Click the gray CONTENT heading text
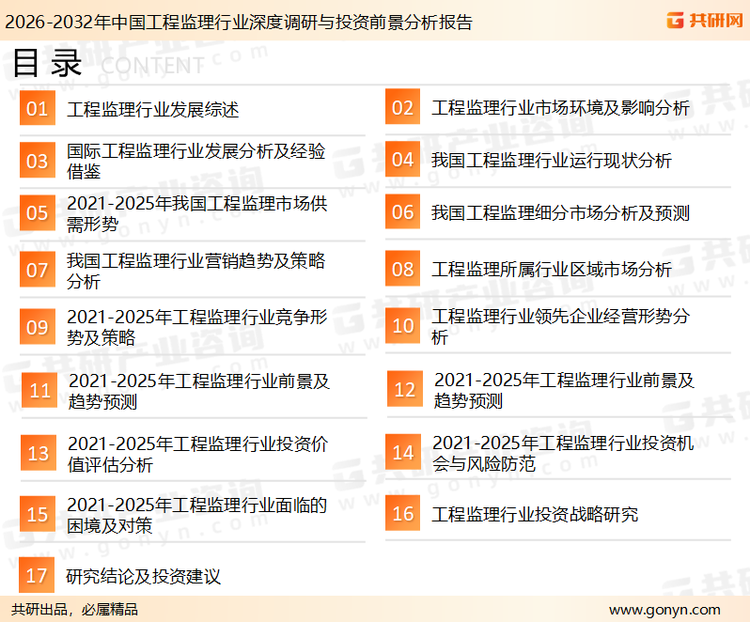The width and height of the screenshot is (750, 622). click(x=153, y=66)
